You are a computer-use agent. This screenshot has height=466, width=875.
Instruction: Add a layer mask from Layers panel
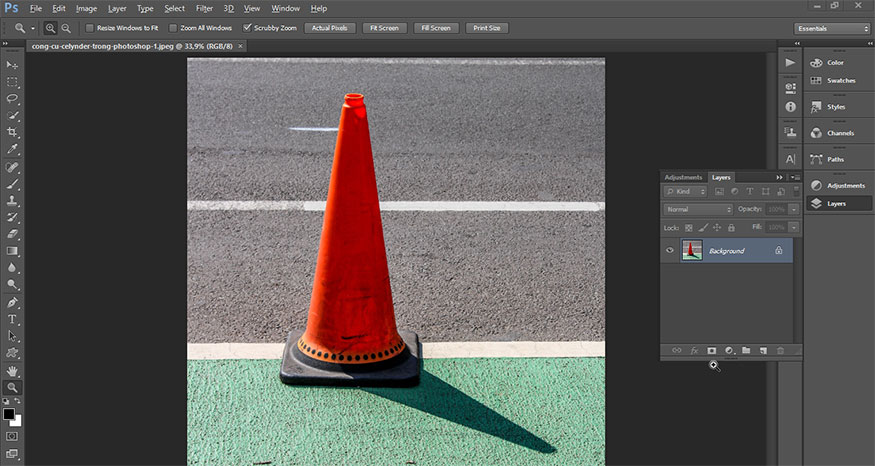[x=712, y=351]
